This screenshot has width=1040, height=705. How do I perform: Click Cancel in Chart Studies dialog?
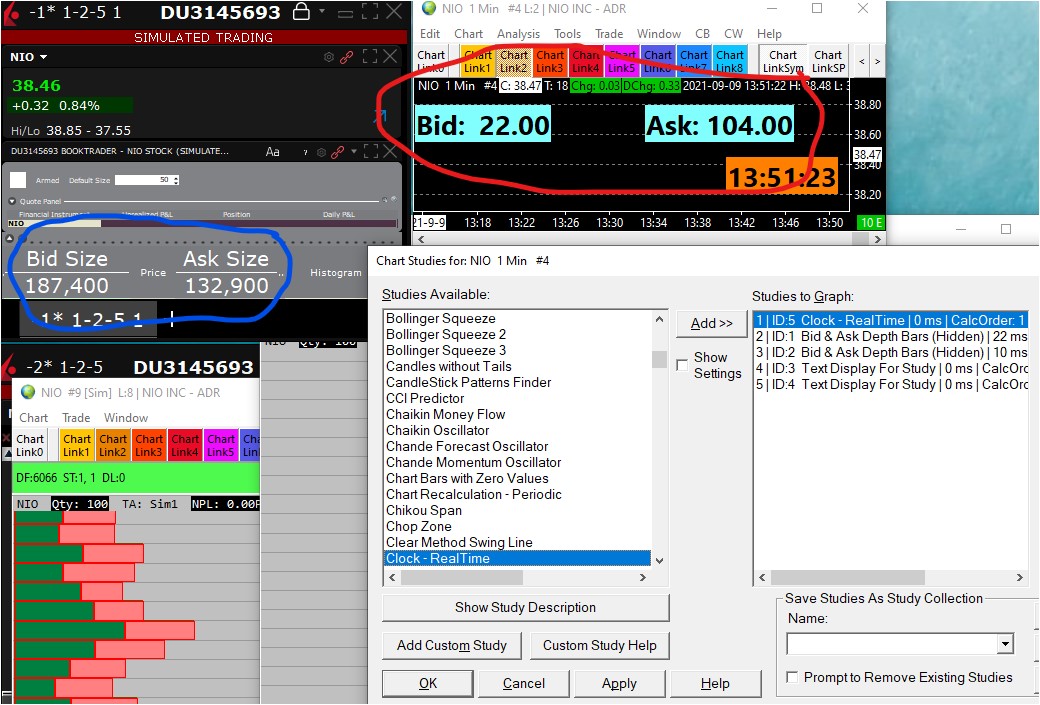coord(523,683)
